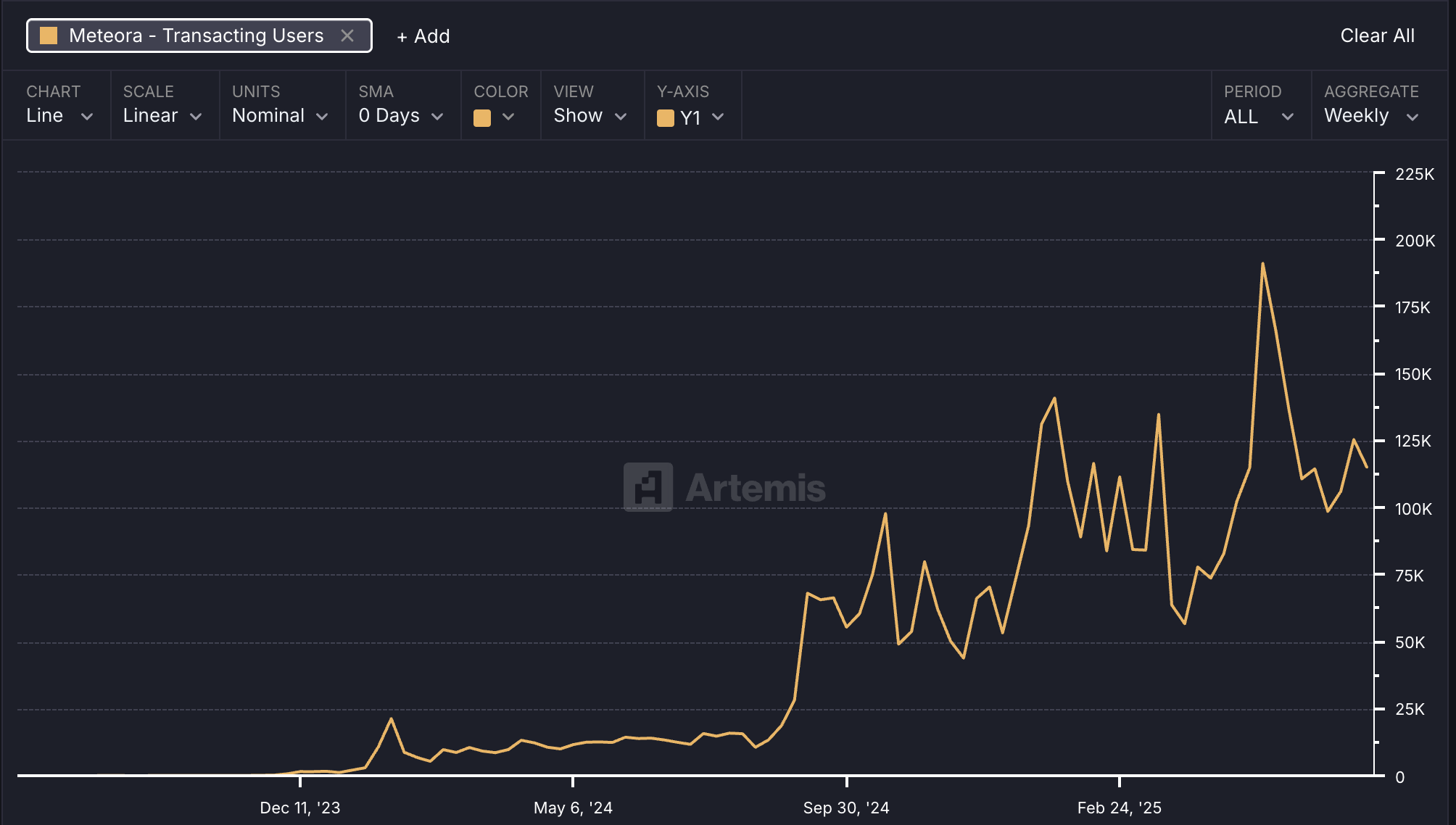
Task: Click the chevron next to the COLOR swatch
Action: click(x=508, y=117)
